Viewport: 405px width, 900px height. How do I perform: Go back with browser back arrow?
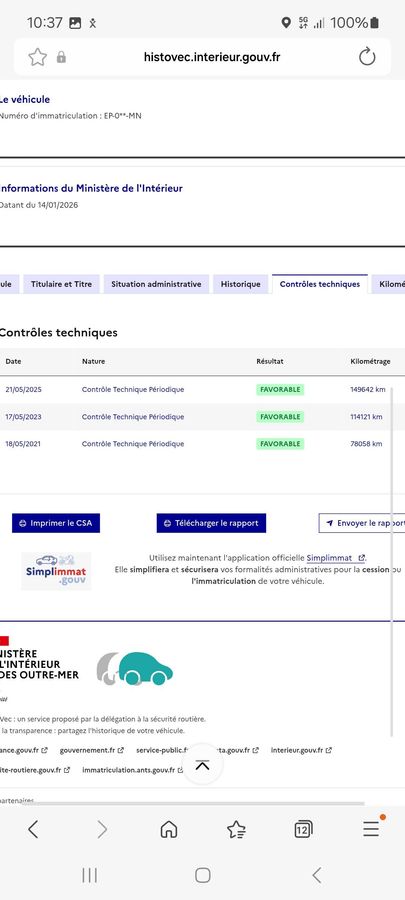pos(33,829)
